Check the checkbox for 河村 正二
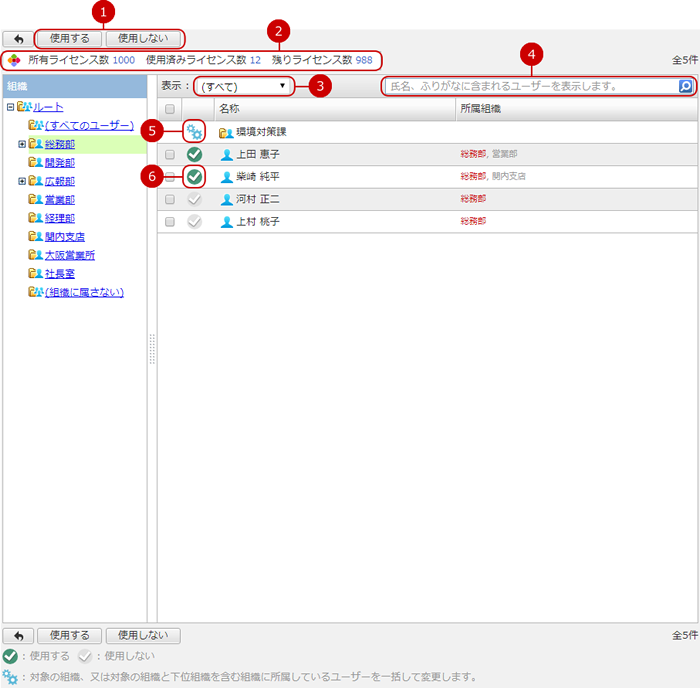The image size is (700, 688). click(x=170, y=199)
